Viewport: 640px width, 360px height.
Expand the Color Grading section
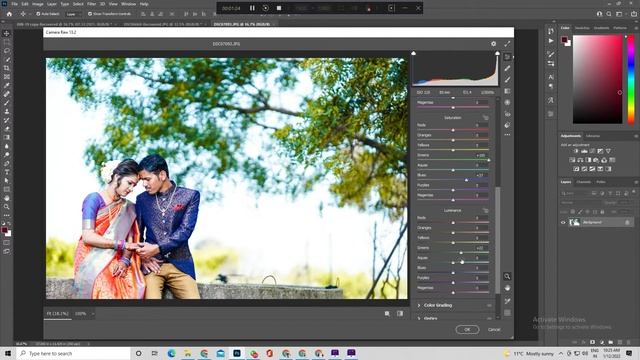pyautogui.click(x=419, y=305)
